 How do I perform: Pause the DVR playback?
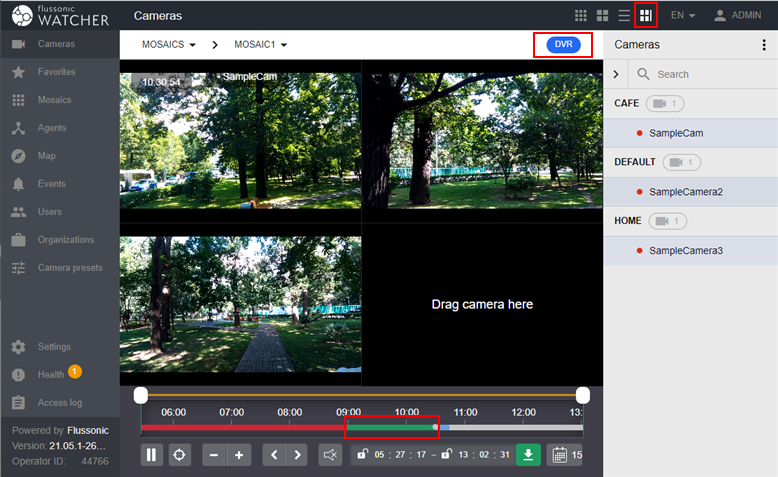point(151,455)
